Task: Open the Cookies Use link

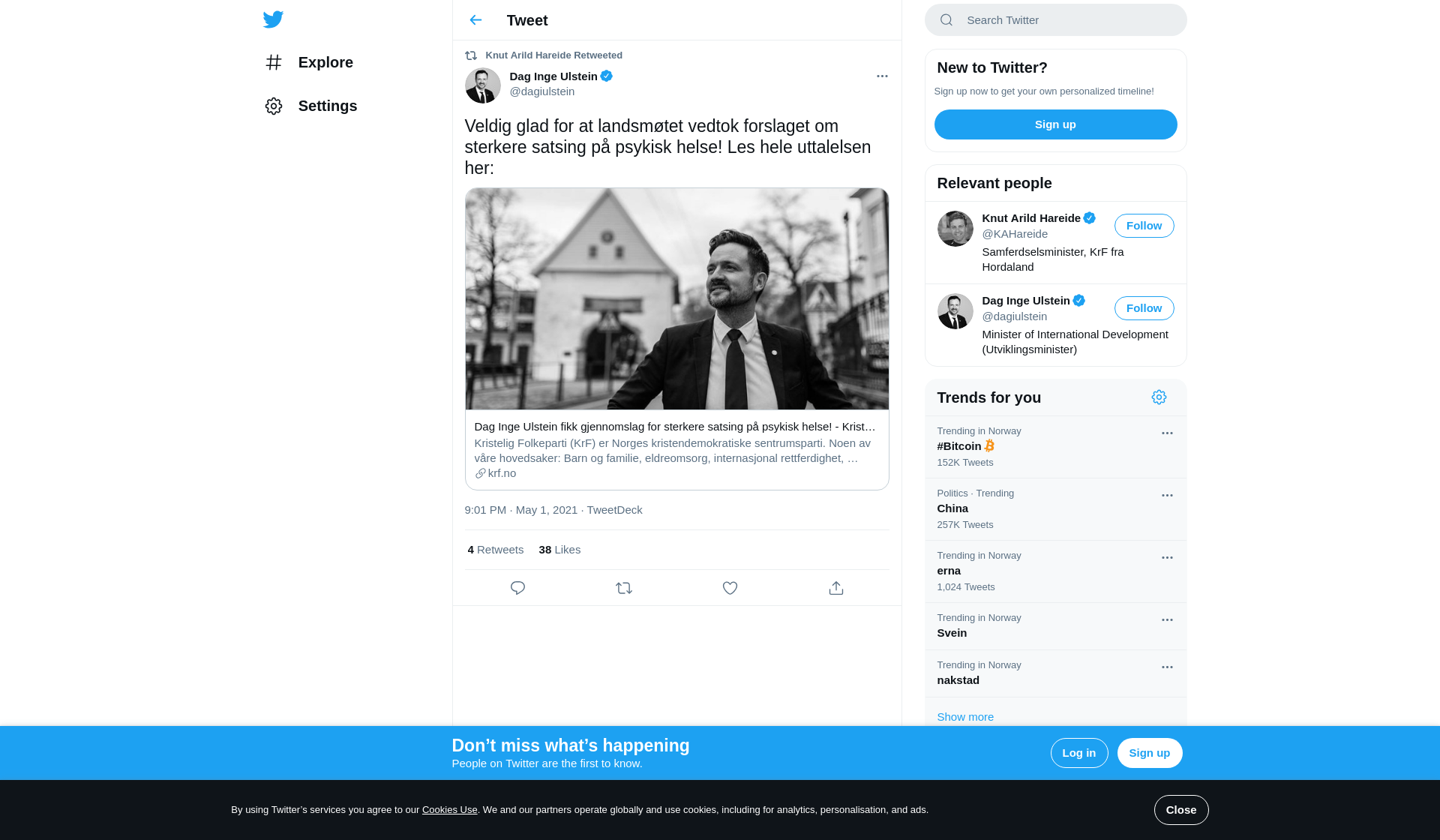Action: (449, 810)
